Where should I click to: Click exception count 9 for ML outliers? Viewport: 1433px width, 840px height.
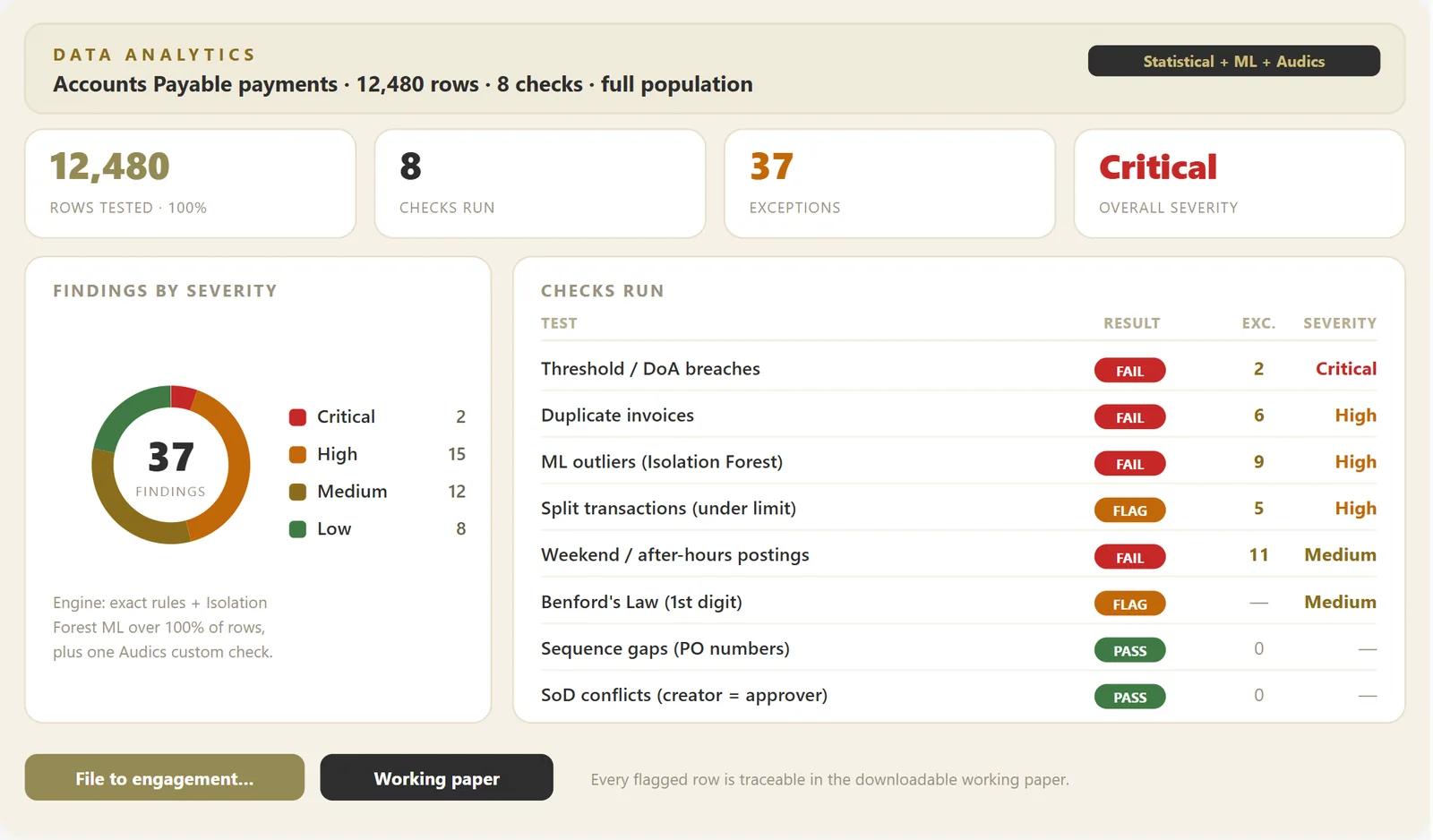click(1258, 462)
